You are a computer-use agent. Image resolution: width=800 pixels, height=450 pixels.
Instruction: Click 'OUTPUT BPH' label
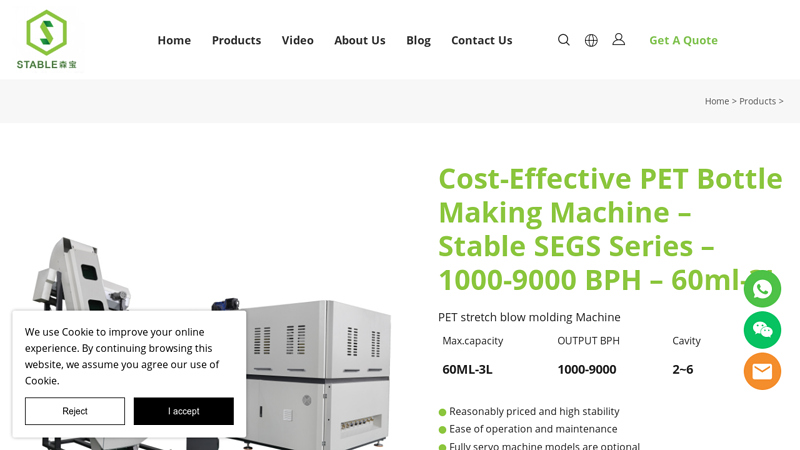588,341
